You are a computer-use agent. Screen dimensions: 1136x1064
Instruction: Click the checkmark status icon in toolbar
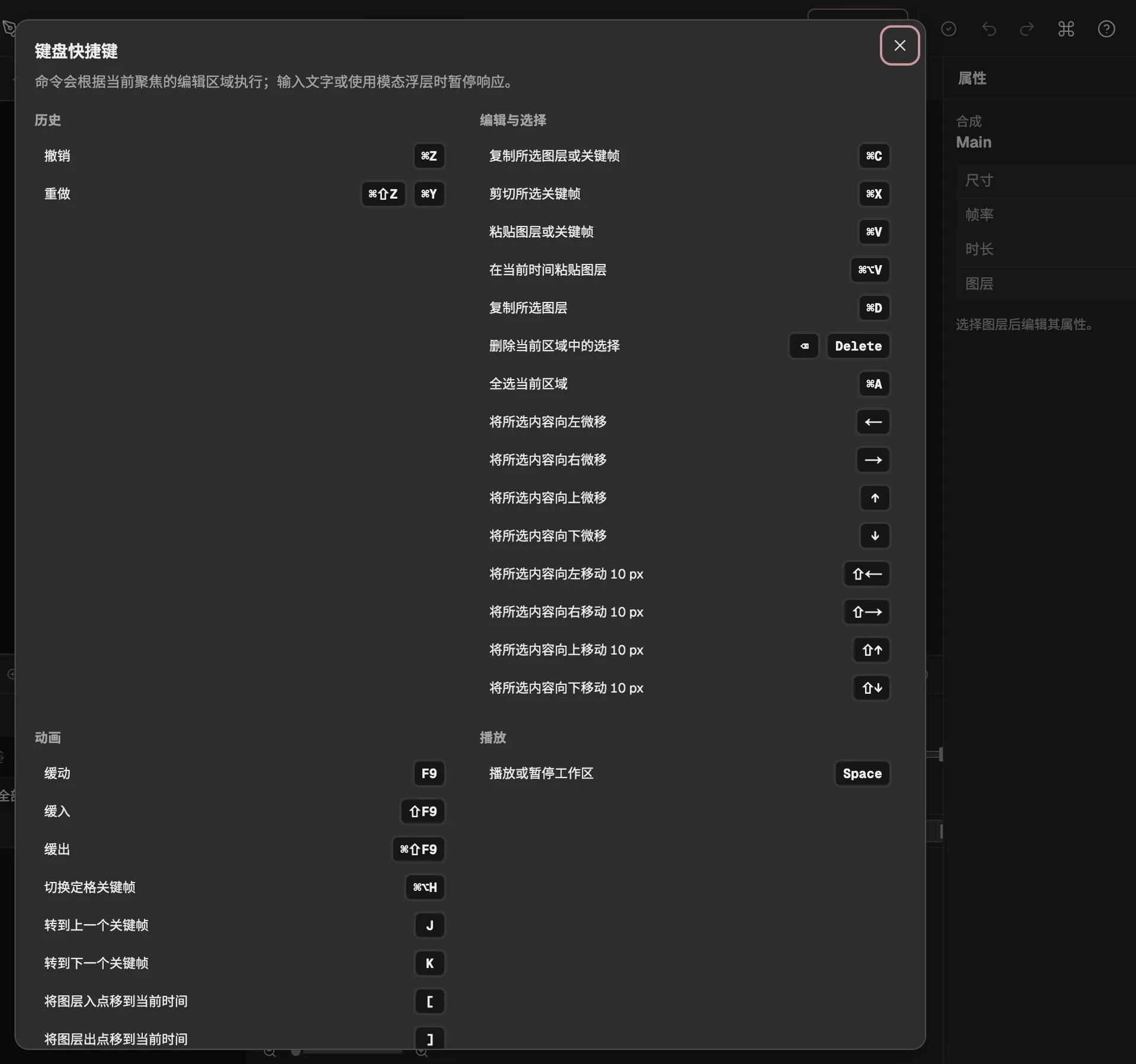(x=949, y=29)
